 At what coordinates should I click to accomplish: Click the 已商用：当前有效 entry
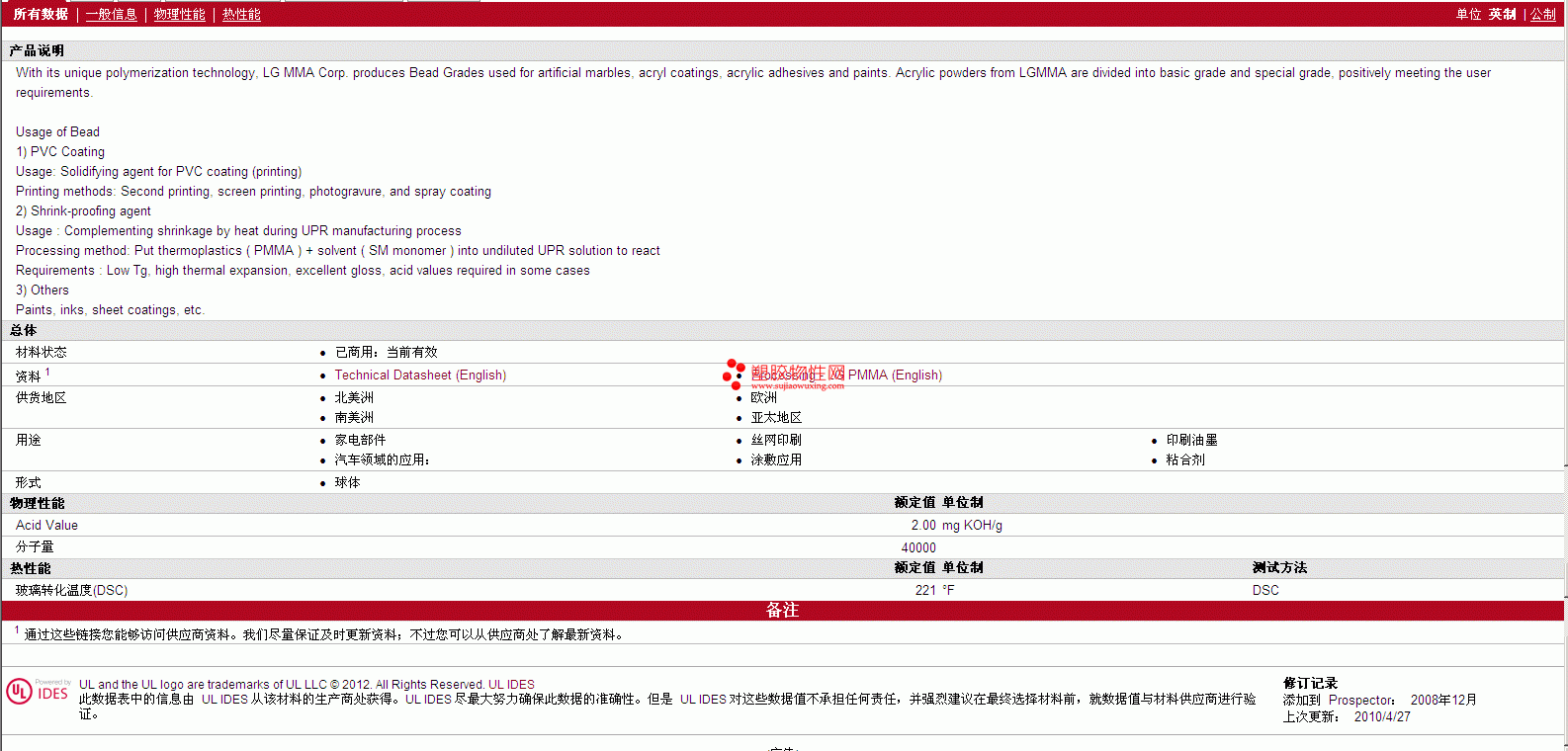tap(386, 352)
